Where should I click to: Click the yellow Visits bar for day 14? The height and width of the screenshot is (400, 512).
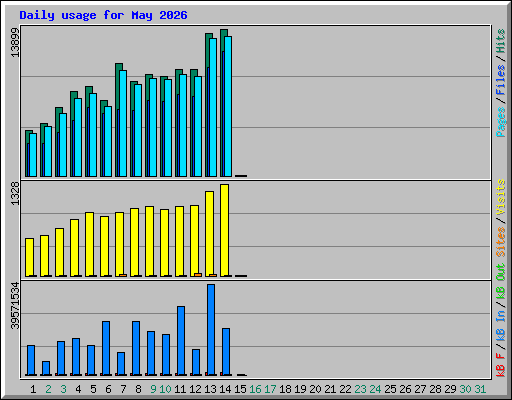tap(224, 230)
